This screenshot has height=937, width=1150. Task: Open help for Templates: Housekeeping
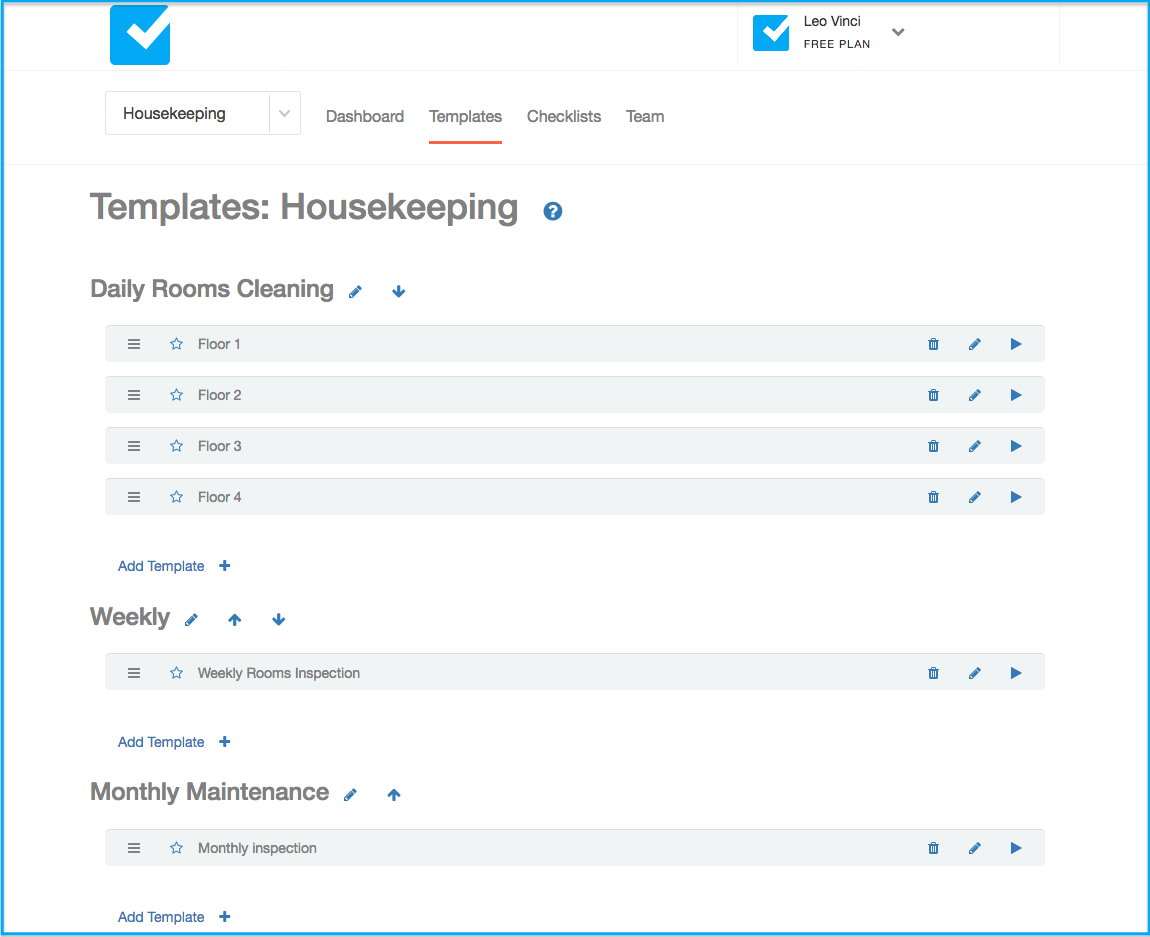[553, 211]
